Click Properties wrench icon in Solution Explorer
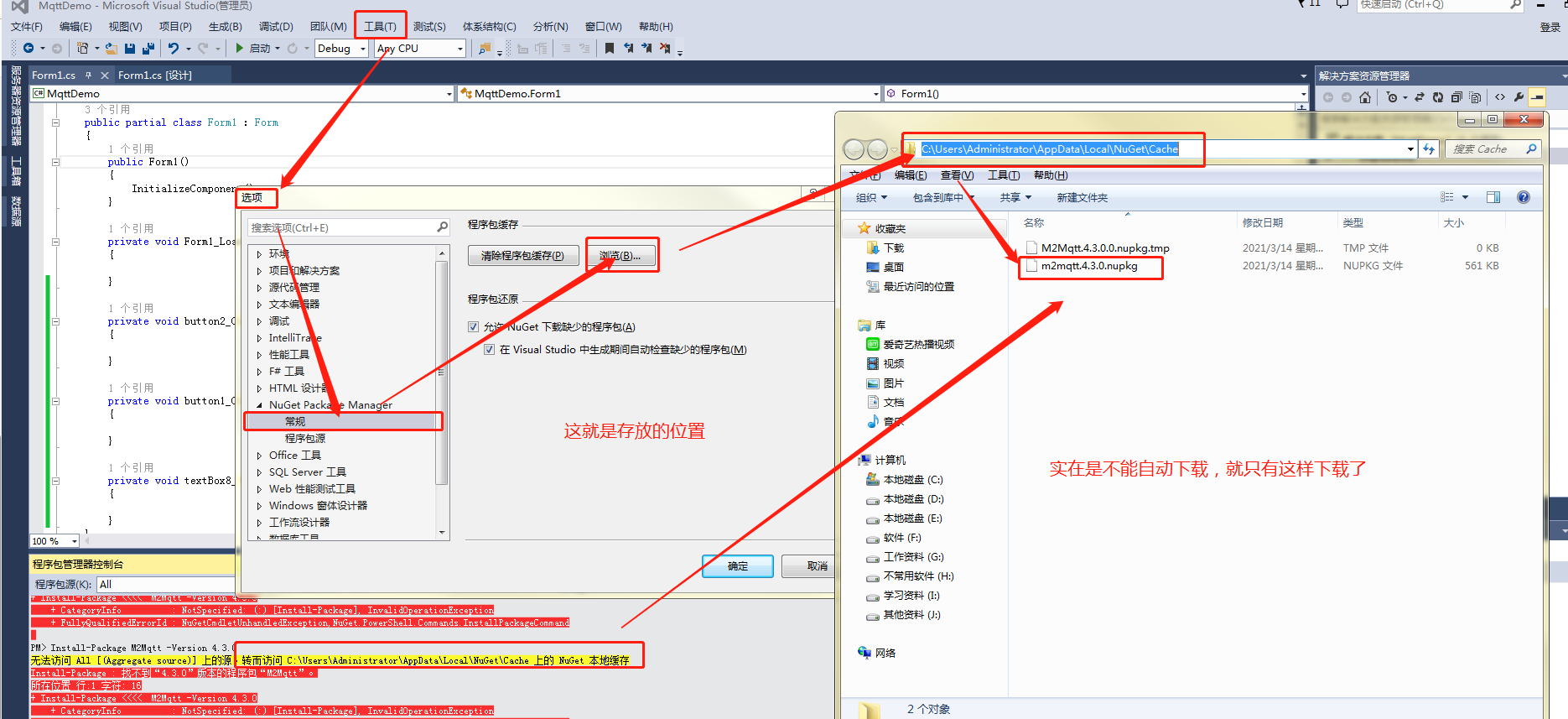This screenshot has height=719, width=1568. [x=1519, y=97]
